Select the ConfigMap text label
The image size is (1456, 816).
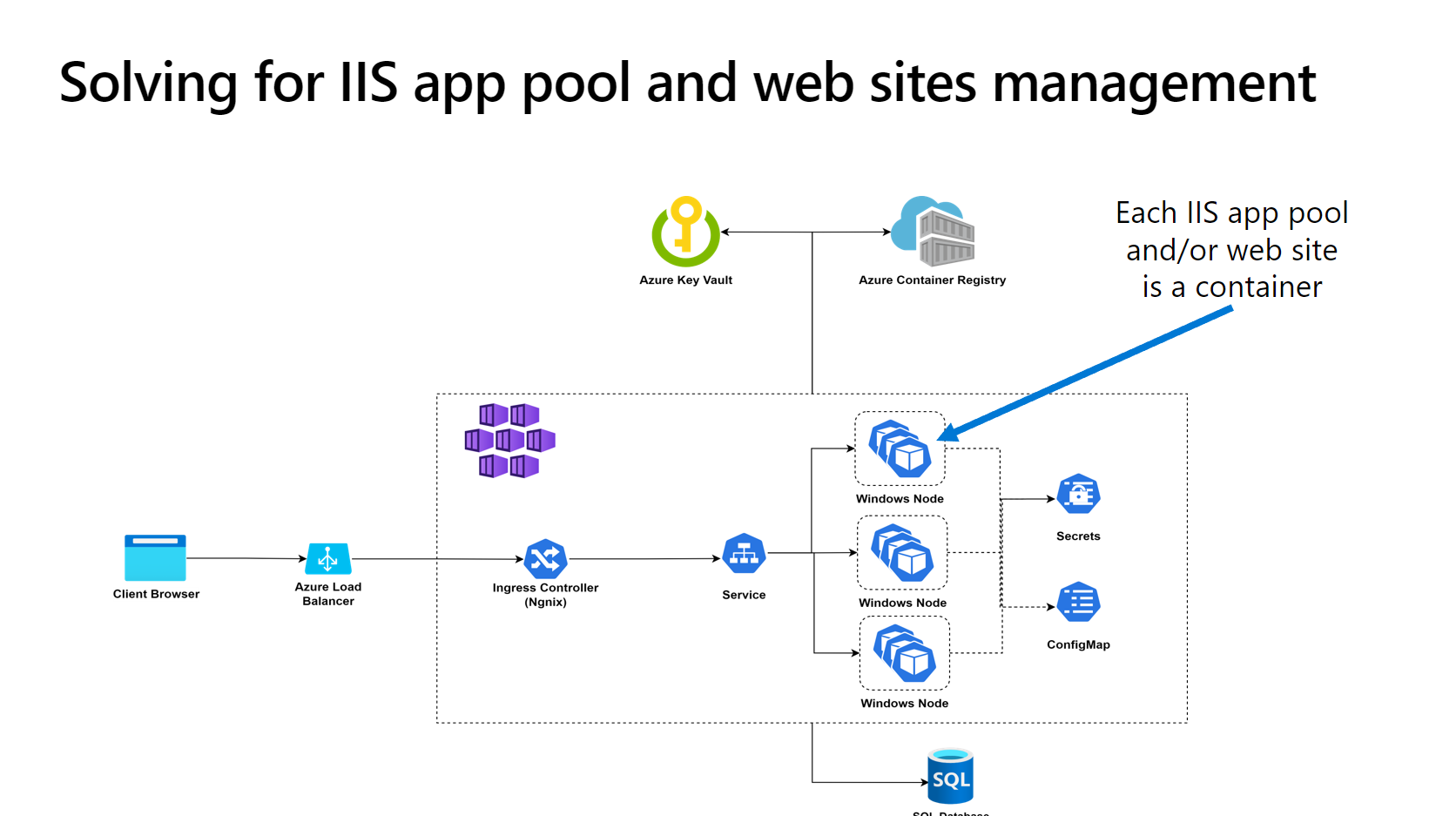[1078, 645]
